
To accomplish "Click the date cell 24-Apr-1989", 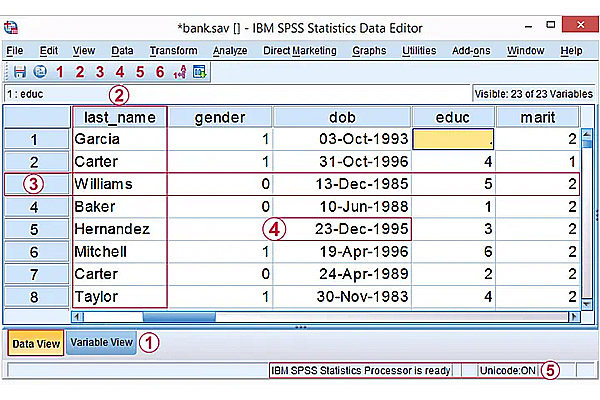I will point(342,274).
